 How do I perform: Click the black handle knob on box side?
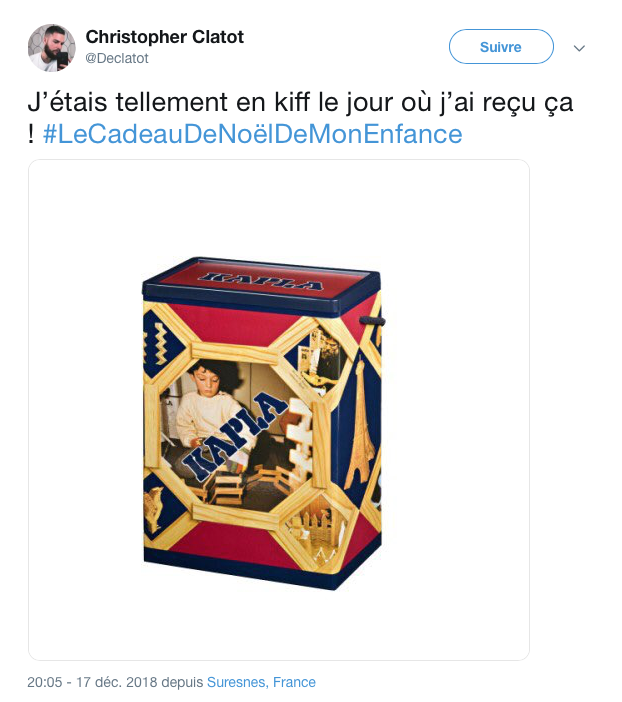tap(373, 321)
